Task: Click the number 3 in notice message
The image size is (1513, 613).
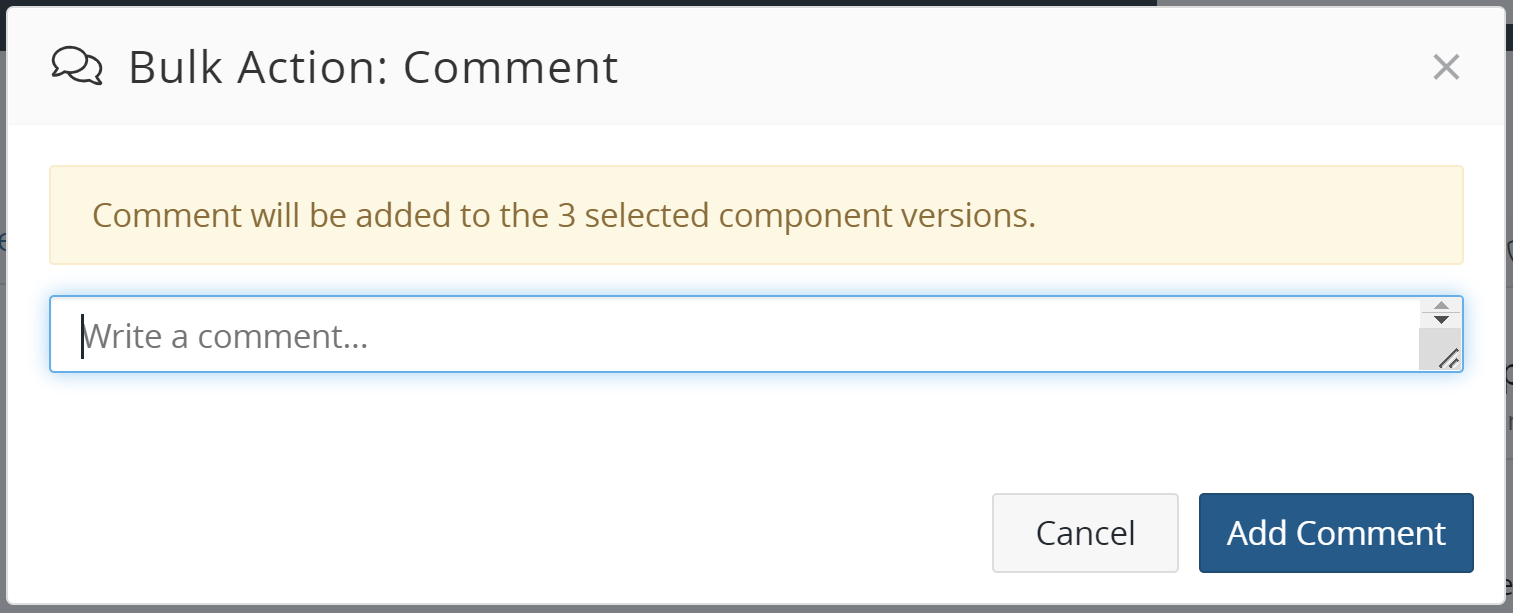Action: point(567,215)
